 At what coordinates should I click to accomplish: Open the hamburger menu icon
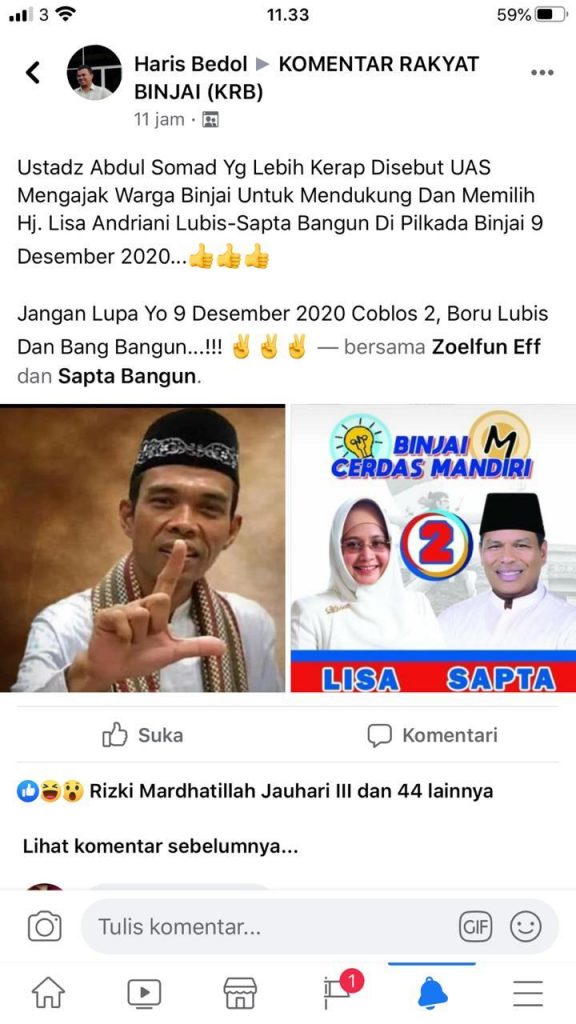point(528,993)
